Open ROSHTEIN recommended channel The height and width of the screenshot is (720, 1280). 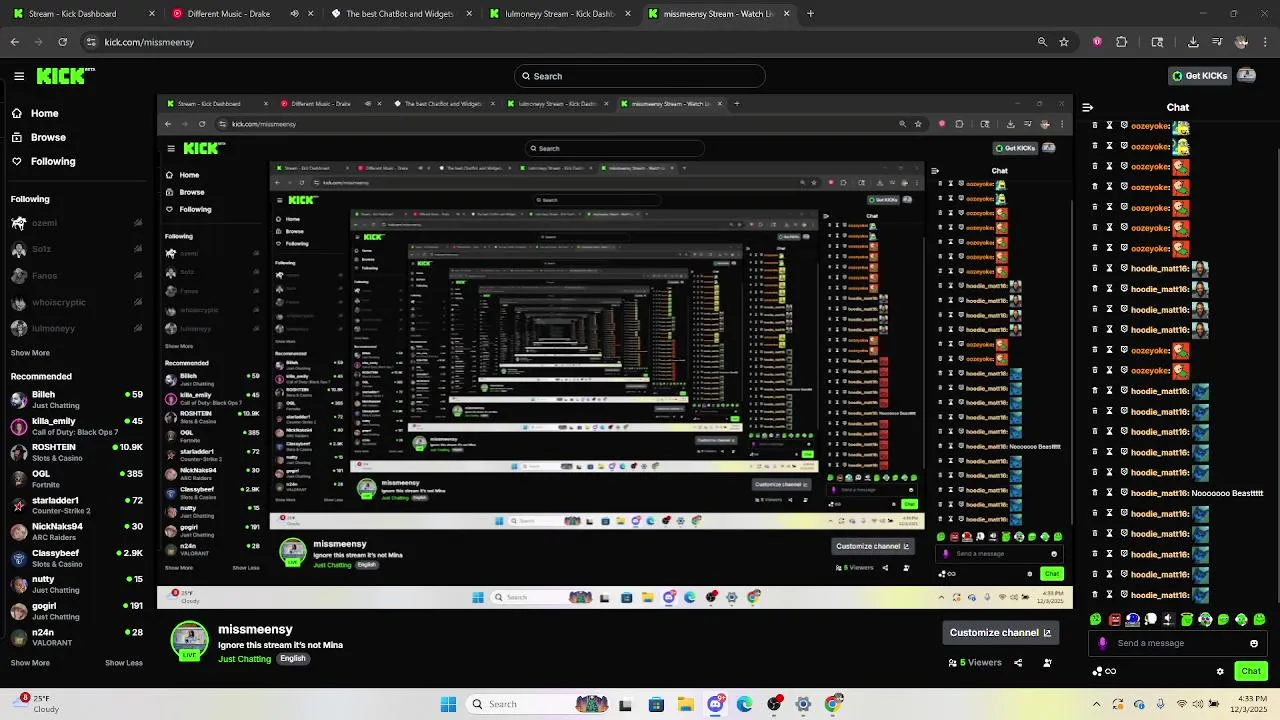click(x=76, y=453)
